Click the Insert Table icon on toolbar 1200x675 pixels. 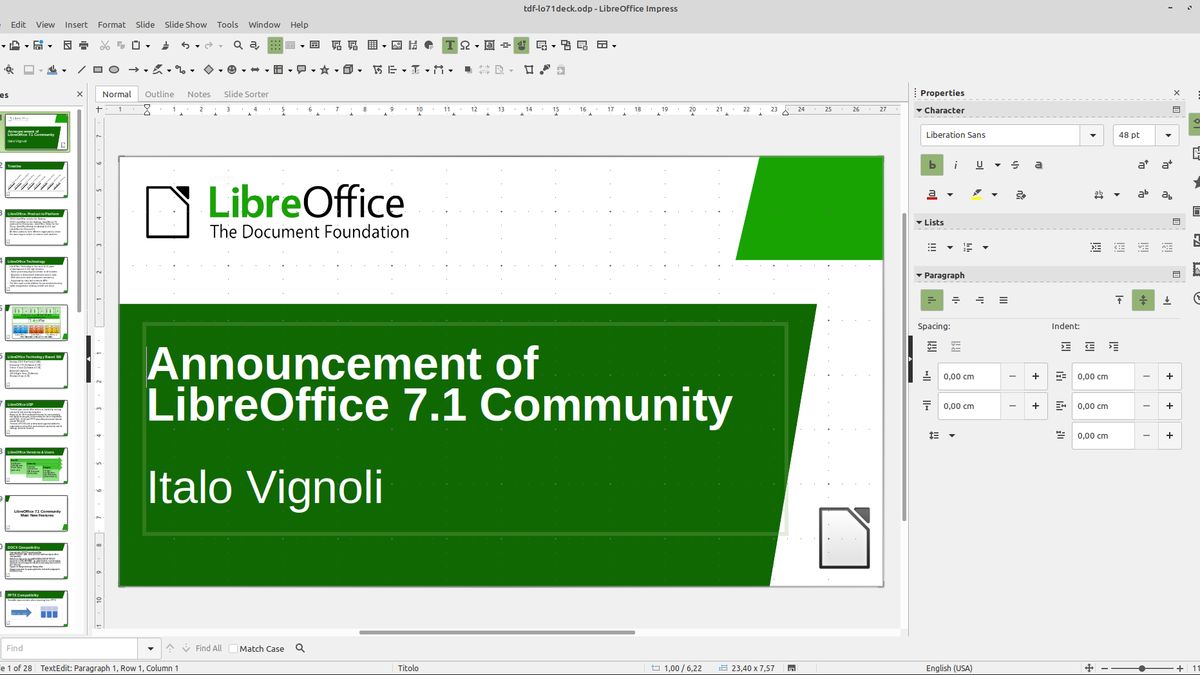point(371,45)
